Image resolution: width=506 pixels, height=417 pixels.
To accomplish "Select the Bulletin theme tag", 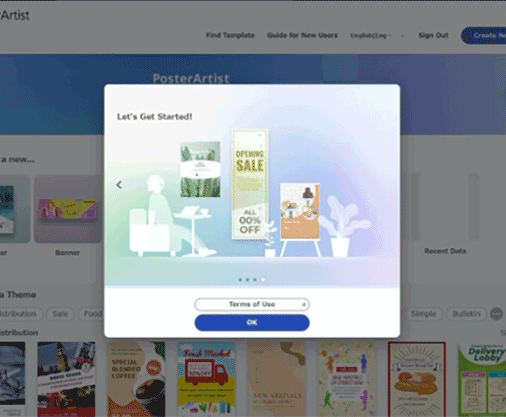I will pyautogui.click(x=466, y=314).
